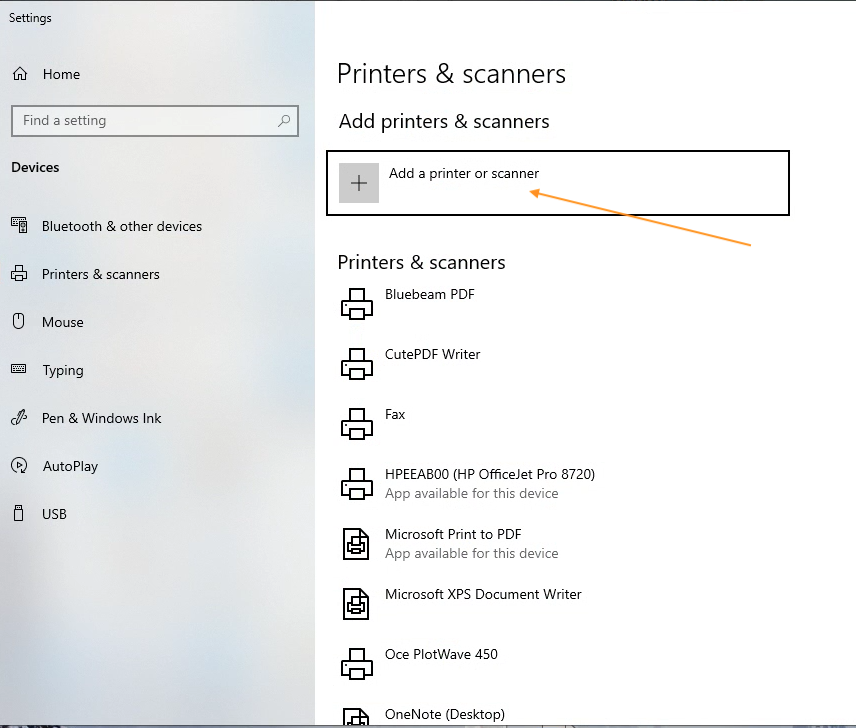
Task: Click the Mouse icon in the sidebar
Action: coord(19,321)
